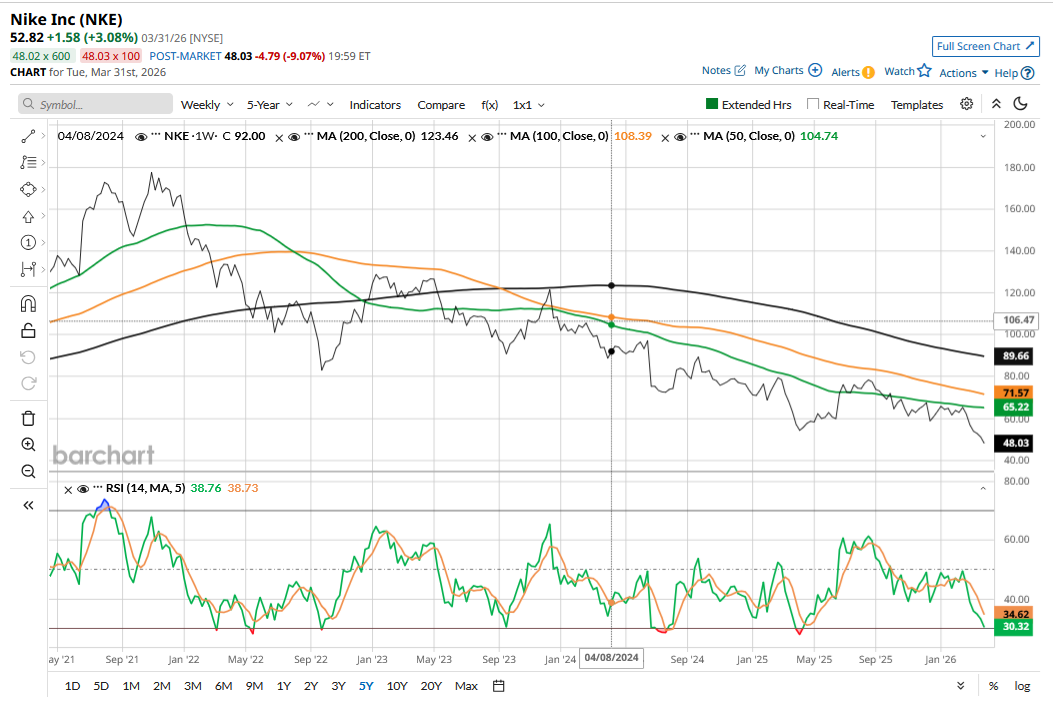Zoom in with the magnifier plus icon

[28, 445]
